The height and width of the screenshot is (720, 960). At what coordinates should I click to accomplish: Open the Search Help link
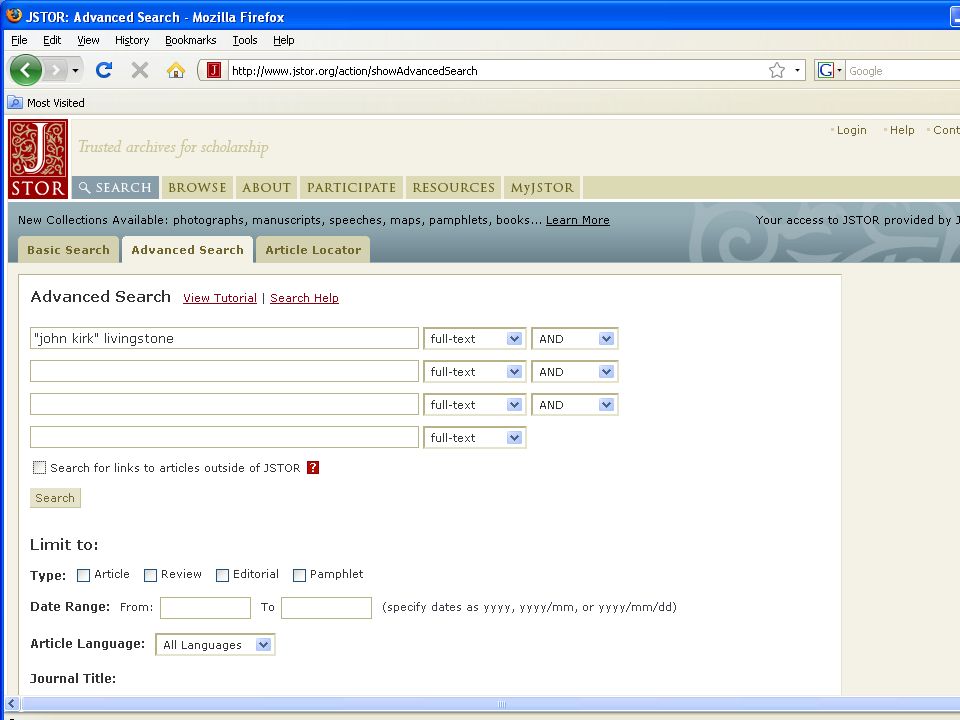(304, 298)
